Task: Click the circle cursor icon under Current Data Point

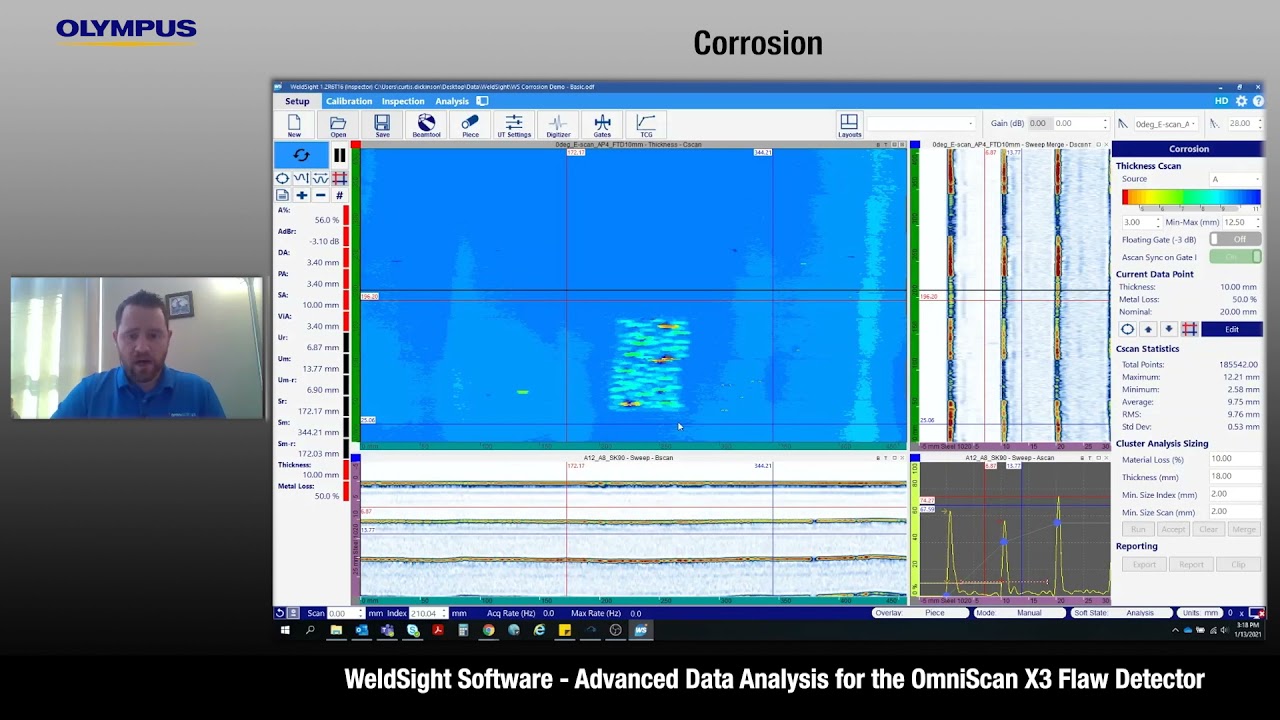Action: [x=1127, y=329]
